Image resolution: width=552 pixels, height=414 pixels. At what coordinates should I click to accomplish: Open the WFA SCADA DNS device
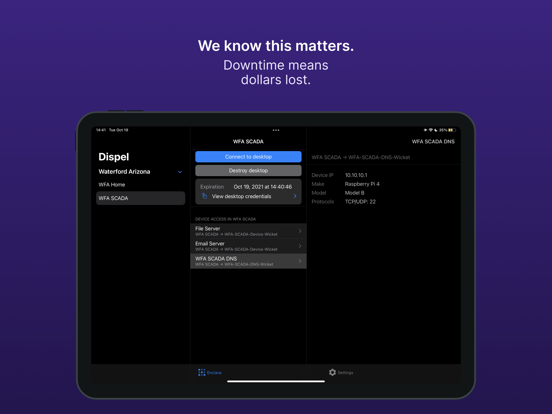(248, 261)
